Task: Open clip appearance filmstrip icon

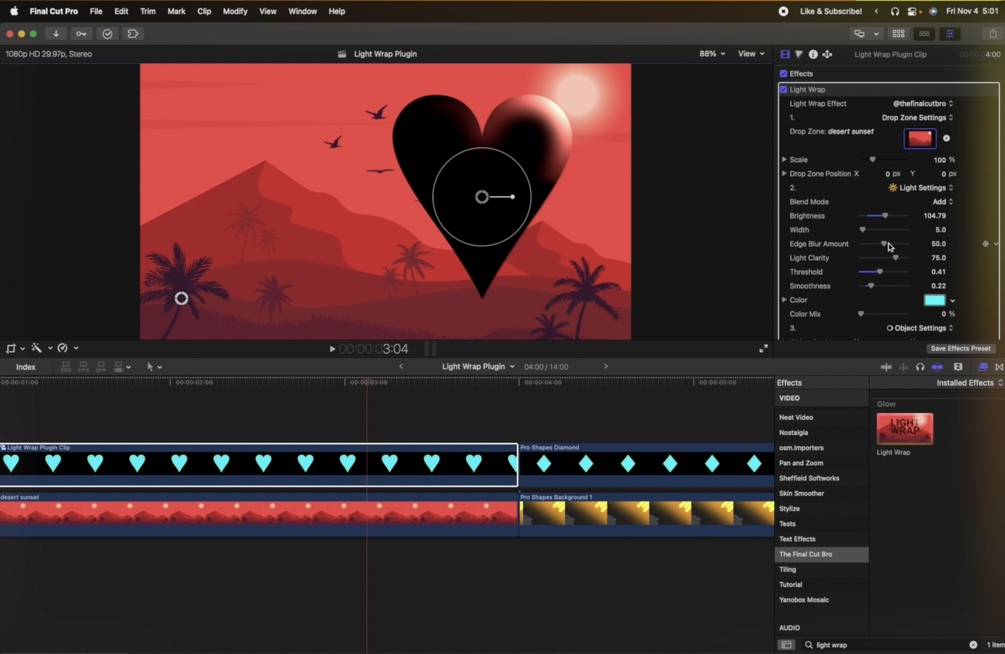Action: pyautogui.click(x=958, y=367)
